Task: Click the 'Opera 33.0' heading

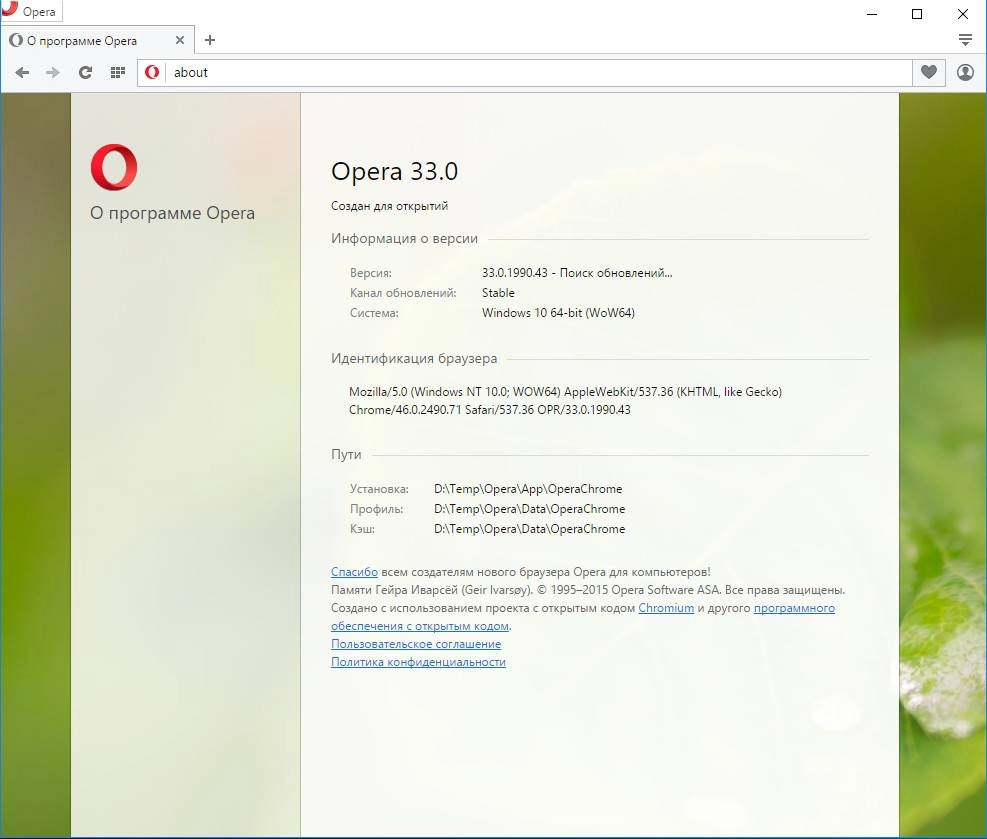Action: (395, 171)
